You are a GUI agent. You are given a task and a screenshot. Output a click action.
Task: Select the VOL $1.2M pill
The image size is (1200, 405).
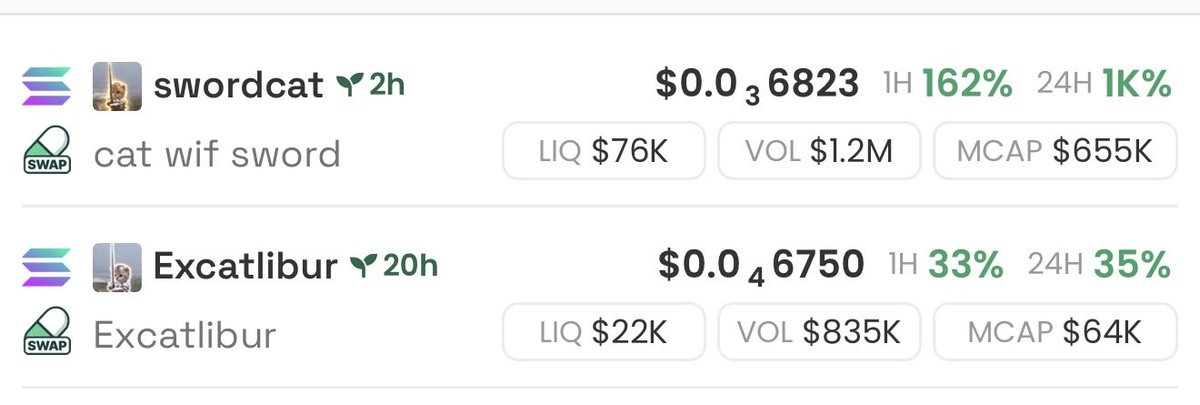pos(819,151)
